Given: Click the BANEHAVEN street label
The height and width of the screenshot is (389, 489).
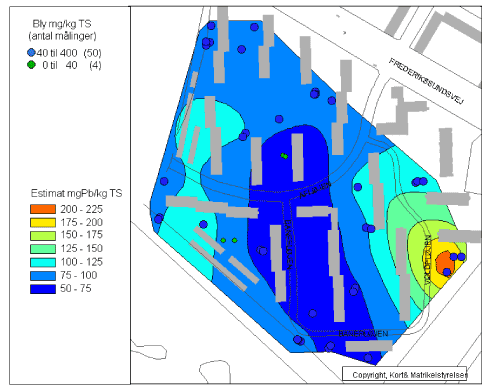Looking at the screenshot, I should point(363,334).
